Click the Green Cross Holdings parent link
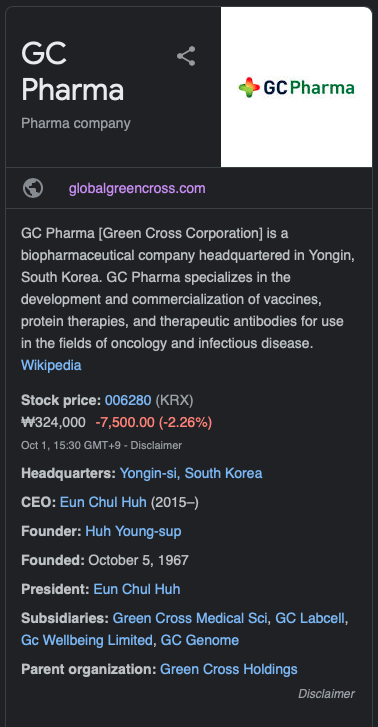The width and height of the screenshot is (378, 727). click(x=229, y=670)
